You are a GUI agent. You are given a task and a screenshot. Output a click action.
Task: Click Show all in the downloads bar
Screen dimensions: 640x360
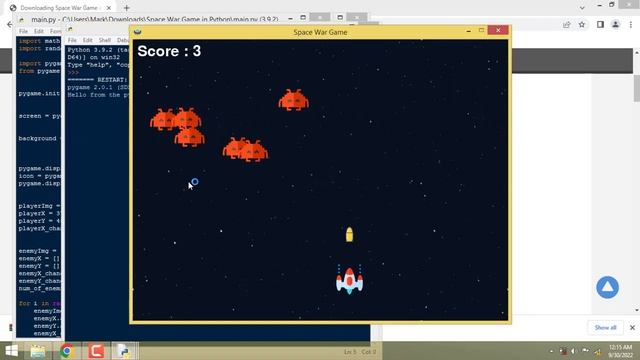pyautogui.click(x=605, y=327)
